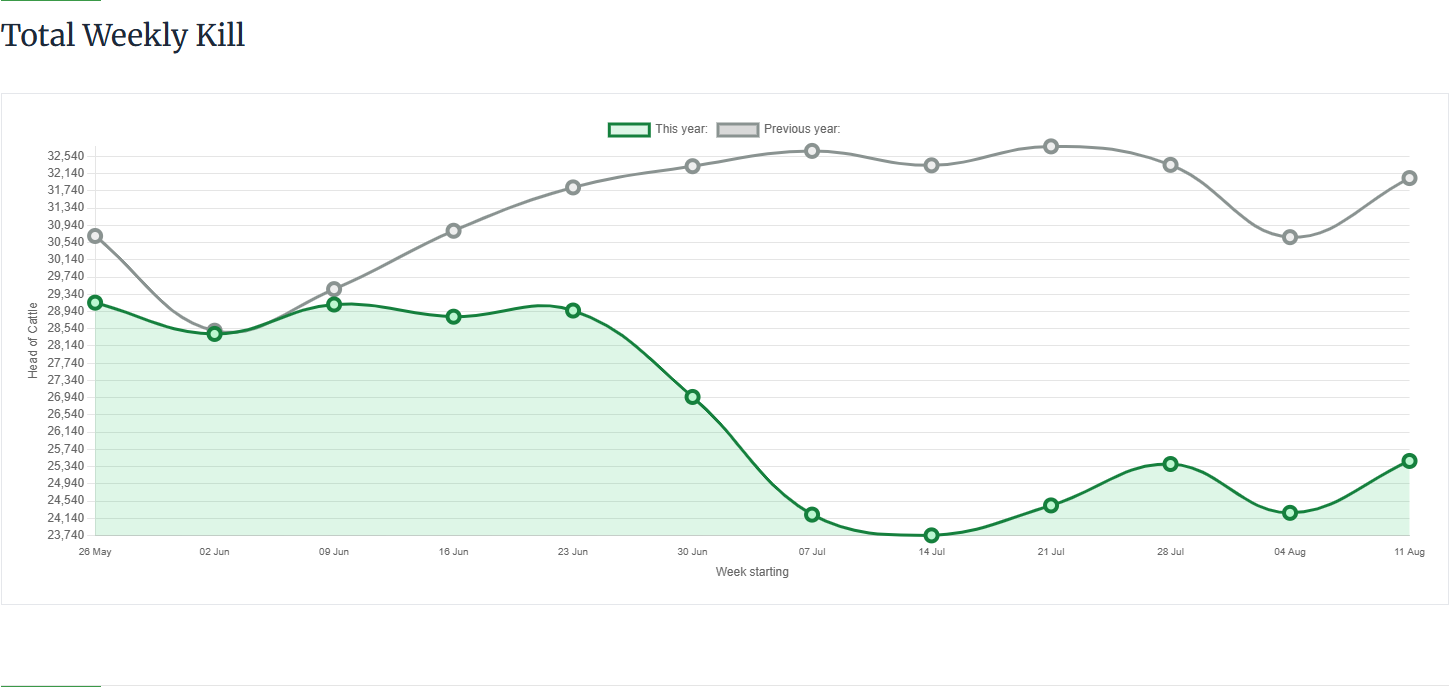The width and height of the screenshot is (1450, 687).
Task: Select this year's 07 Jul data point
Action: click(812, 515)
